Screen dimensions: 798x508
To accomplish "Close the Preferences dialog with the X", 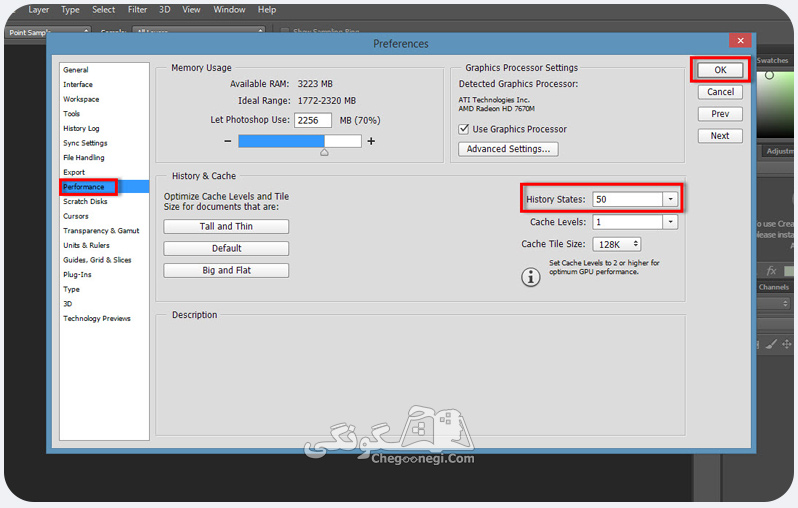I will pyautogui.click(x=740, y=40).
